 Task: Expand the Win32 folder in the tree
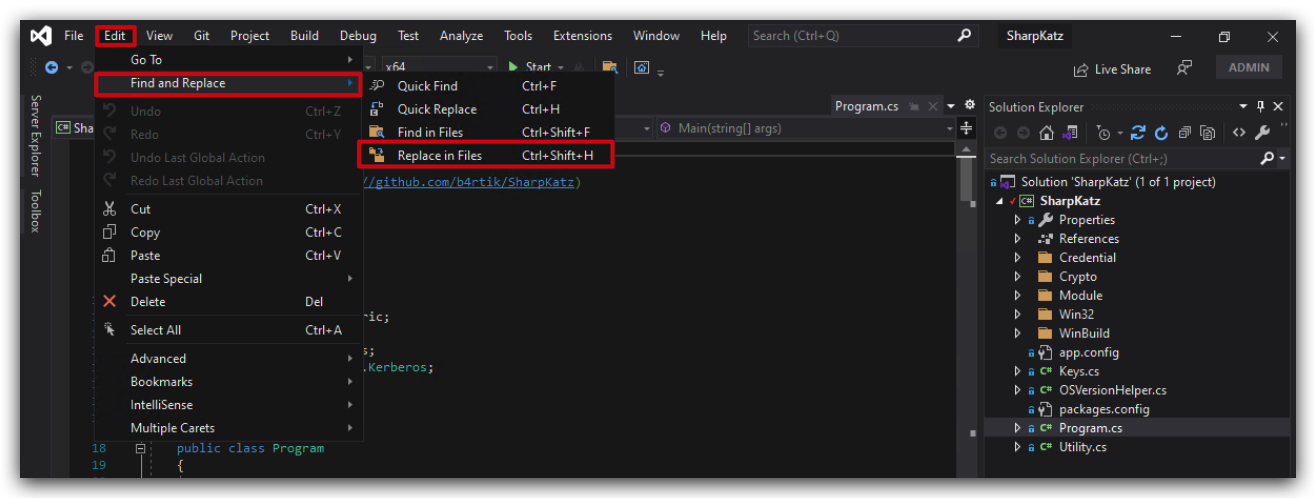click(1018, 315)
